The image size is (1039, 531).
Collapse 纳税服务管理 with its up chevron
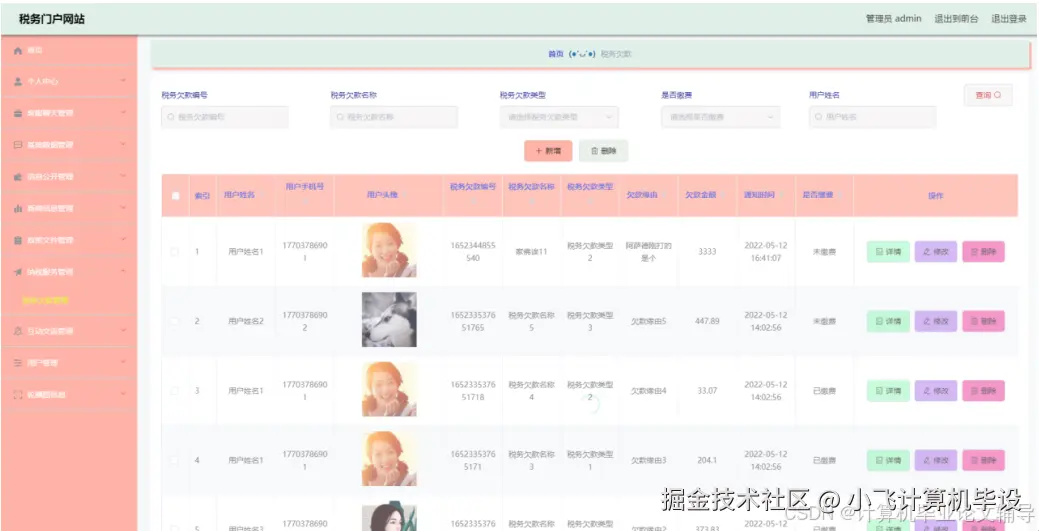tap(123, 272)
